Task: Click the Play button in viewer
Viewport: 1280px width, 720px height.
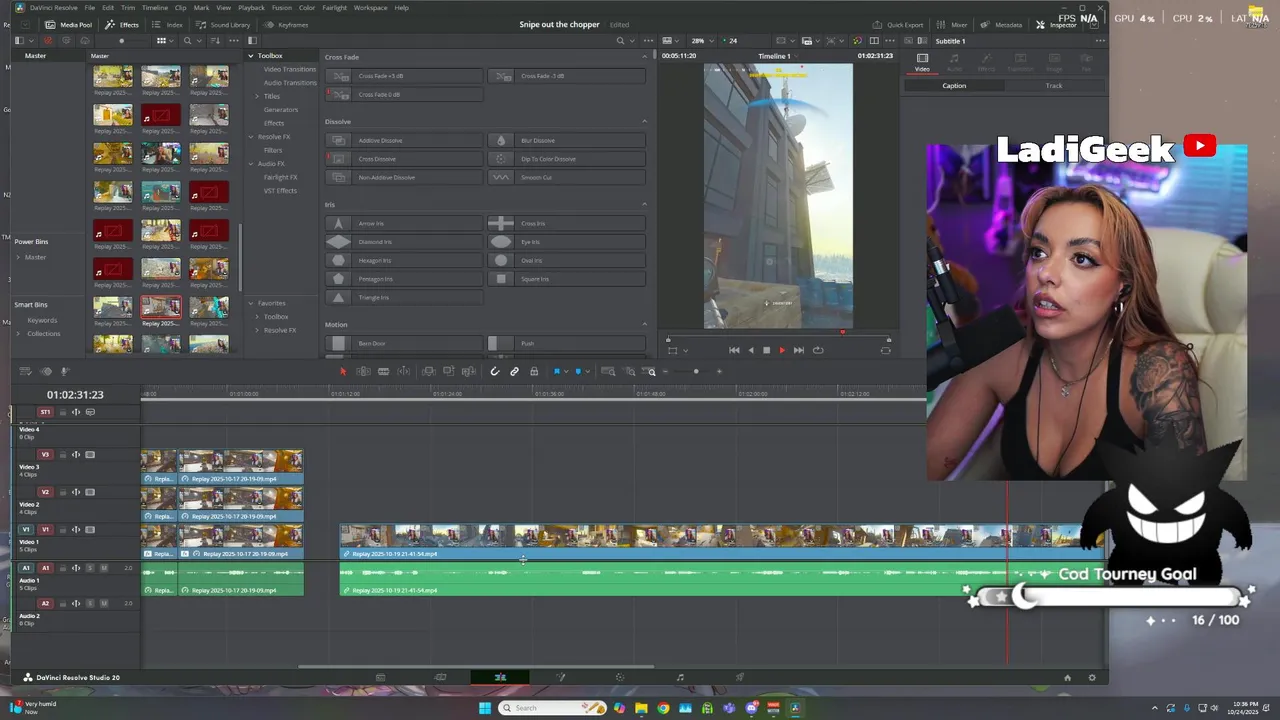Action: [x=782, y=350]
